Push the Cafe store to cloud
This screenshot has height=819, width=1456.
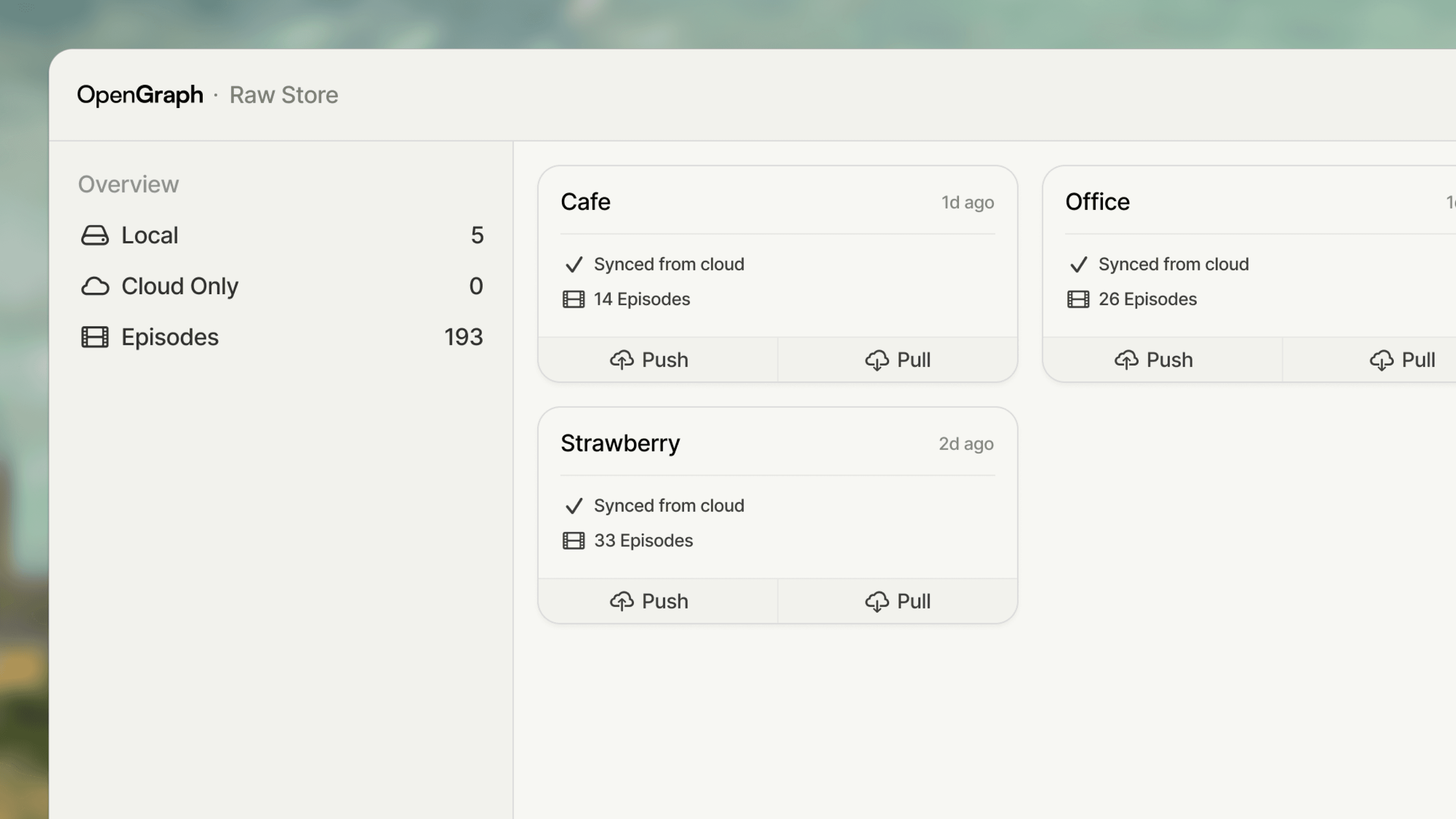(649, 360)
